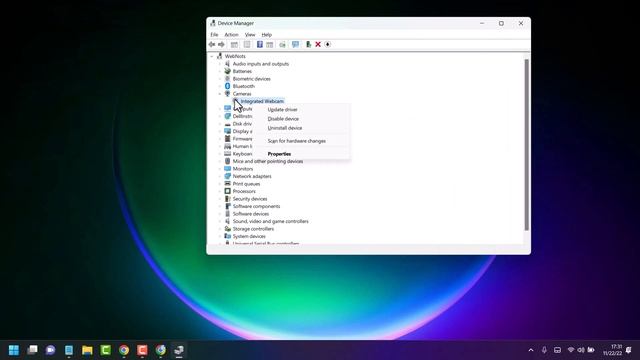
Task: Click the Processors chip icon
Action: (228, 191)
